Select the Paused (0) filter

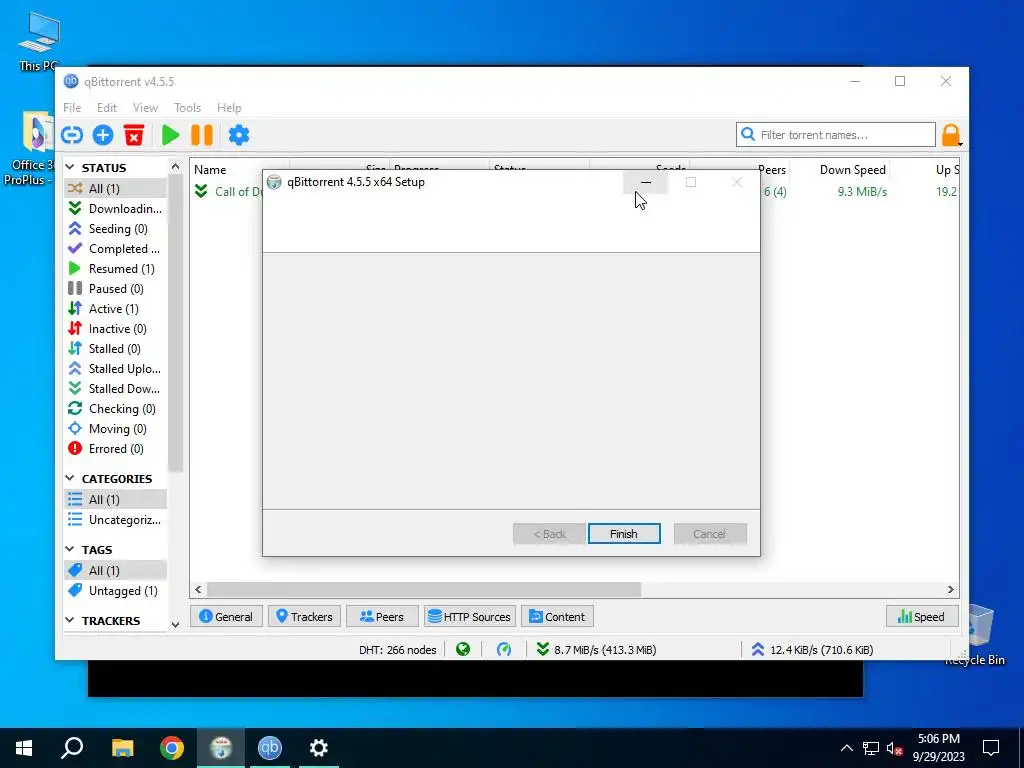[115, 289]
